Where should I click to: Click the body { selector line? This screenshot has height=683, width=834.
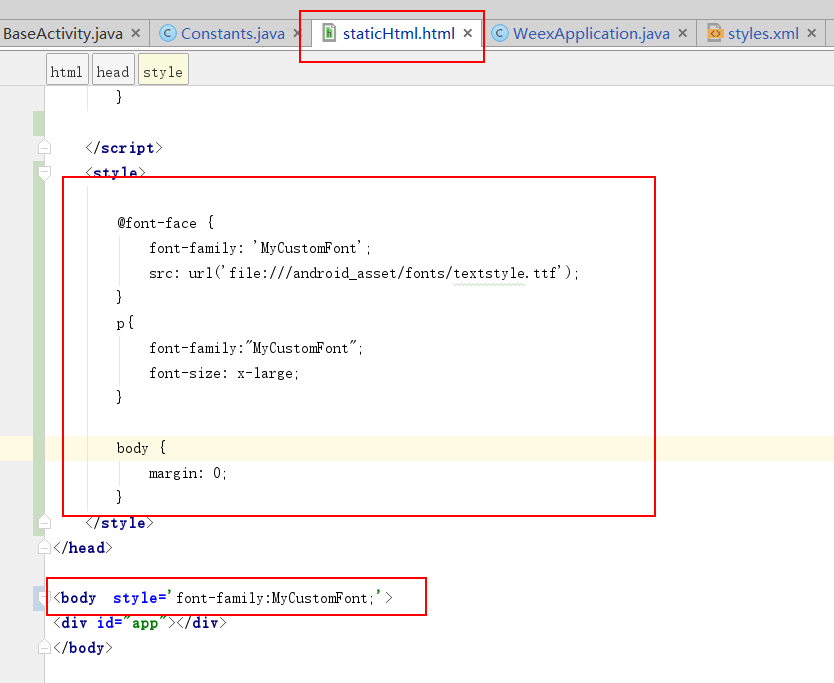[141, 448]
